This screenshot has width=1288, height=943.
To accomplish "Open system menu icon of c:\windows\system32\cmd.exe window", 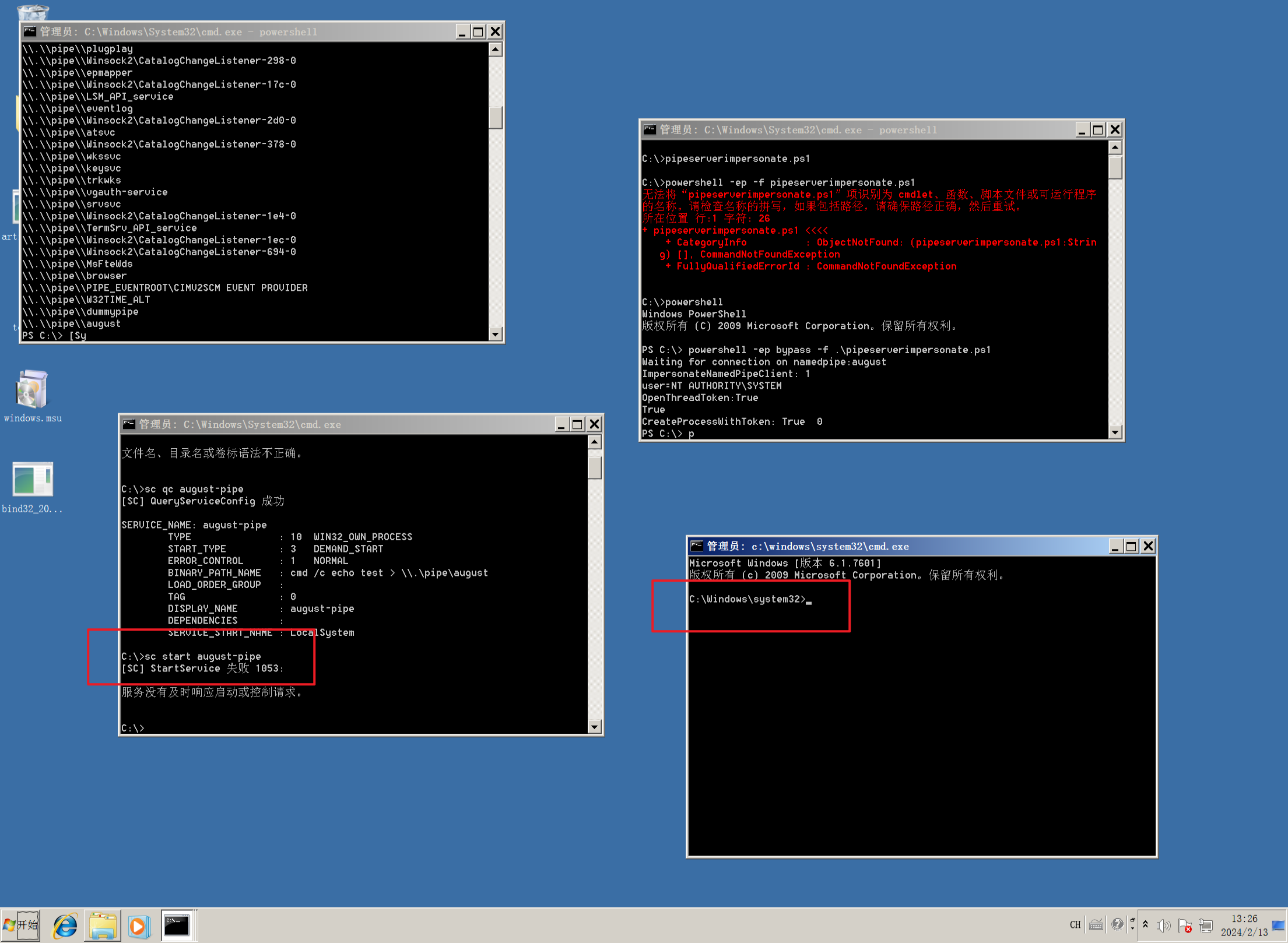I will click(x=696, y=546).
